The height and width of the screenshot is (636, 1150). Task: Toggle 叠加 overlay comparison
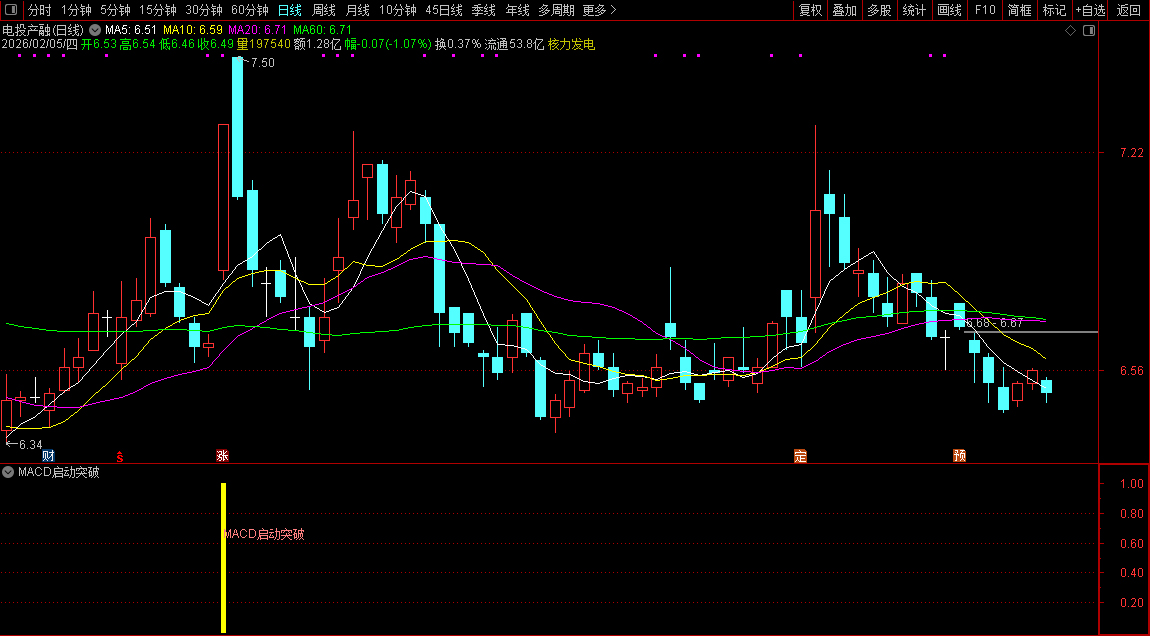point(845,10)
